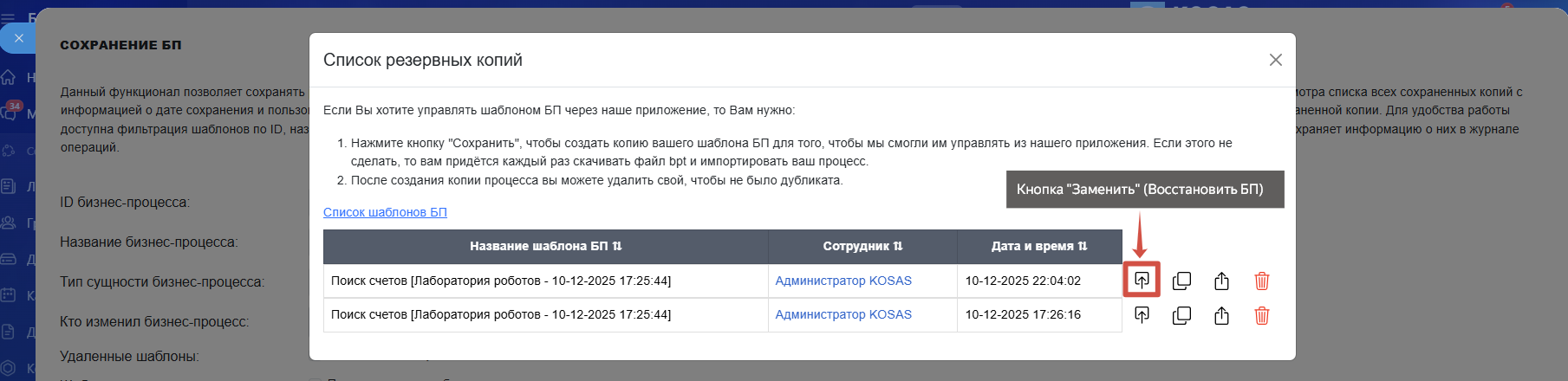Copy the second backup row

click(x=1181, y=315)
